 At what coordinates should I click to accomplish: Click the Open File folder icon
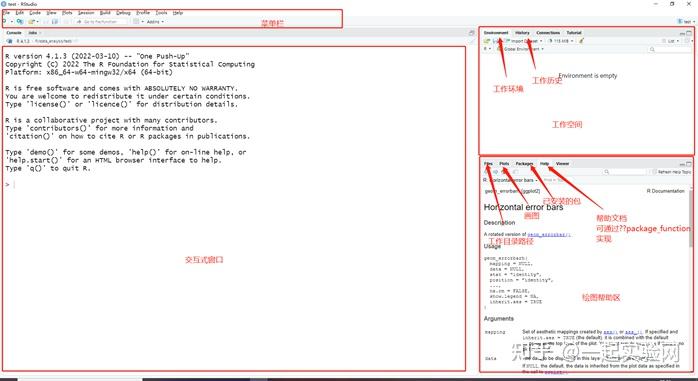pyautogui.click(x=31, y=21)
